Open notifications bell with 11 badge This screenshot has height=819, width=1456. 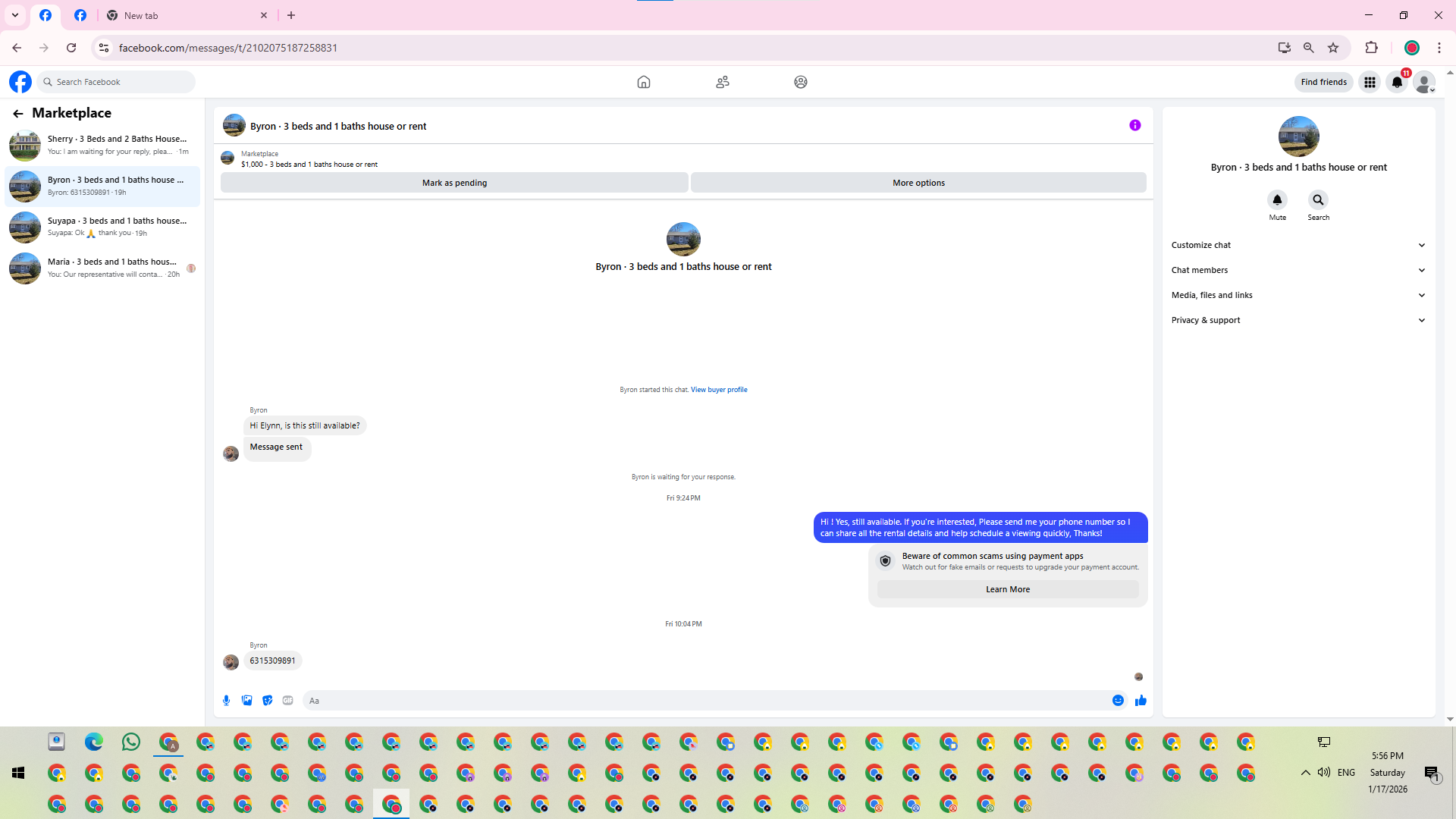(1397, 82)
